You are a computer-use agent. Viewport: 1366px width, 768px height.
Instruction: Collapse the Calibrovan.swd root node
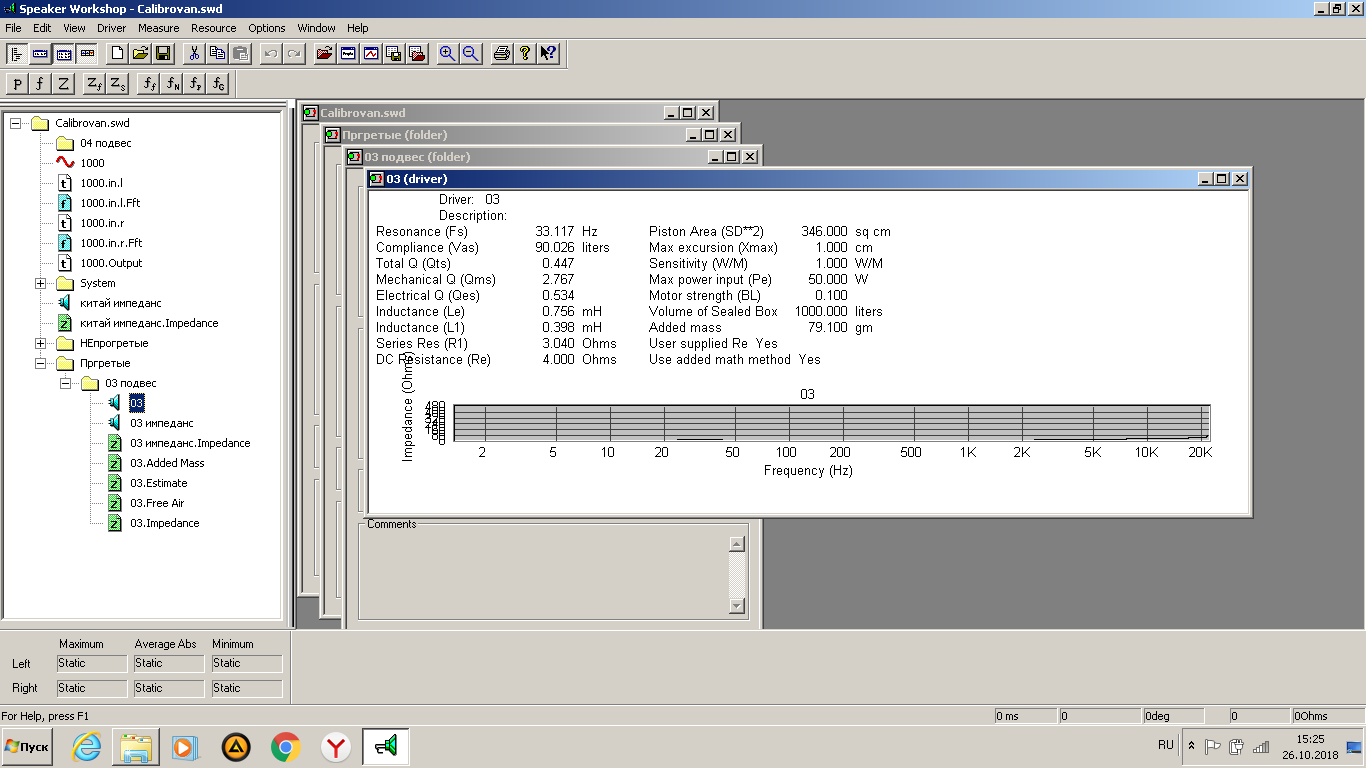click(15, 123)
